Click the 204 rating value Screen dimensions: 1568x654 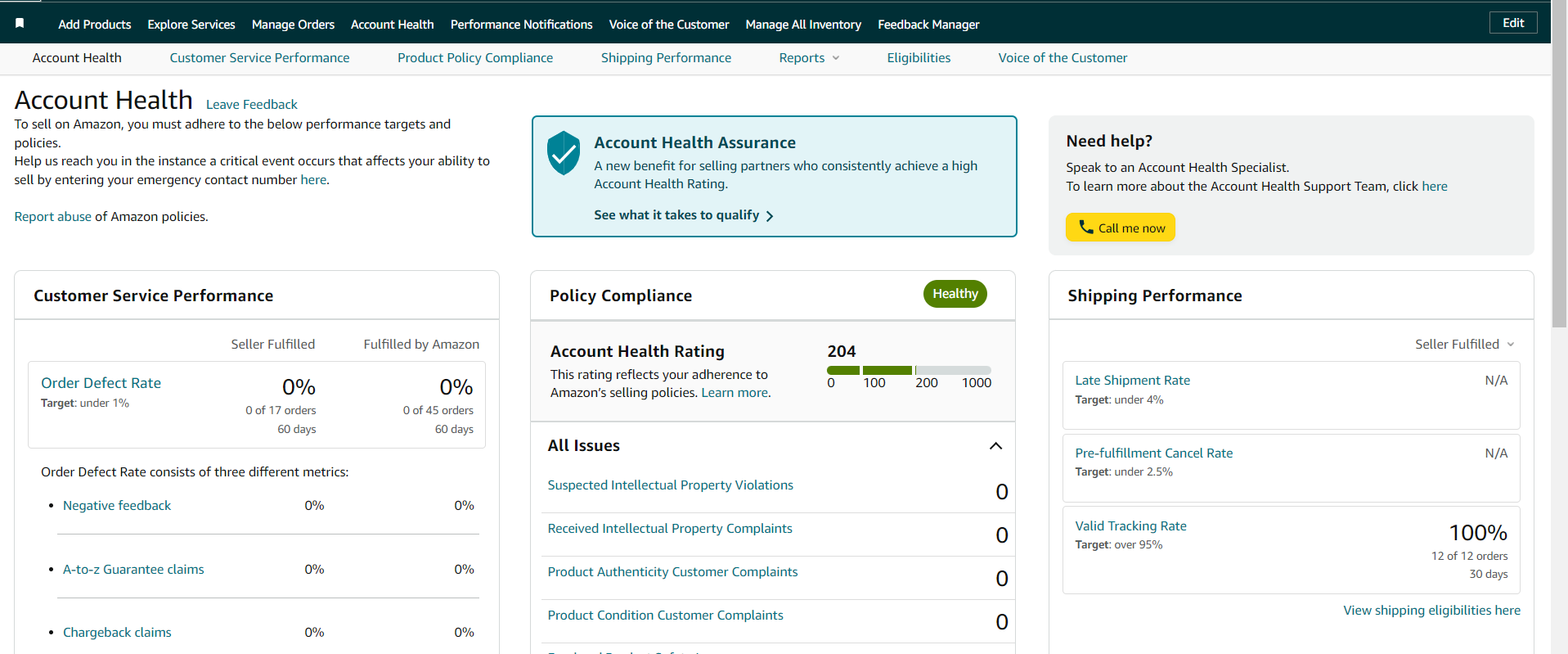tap(841, 351)
